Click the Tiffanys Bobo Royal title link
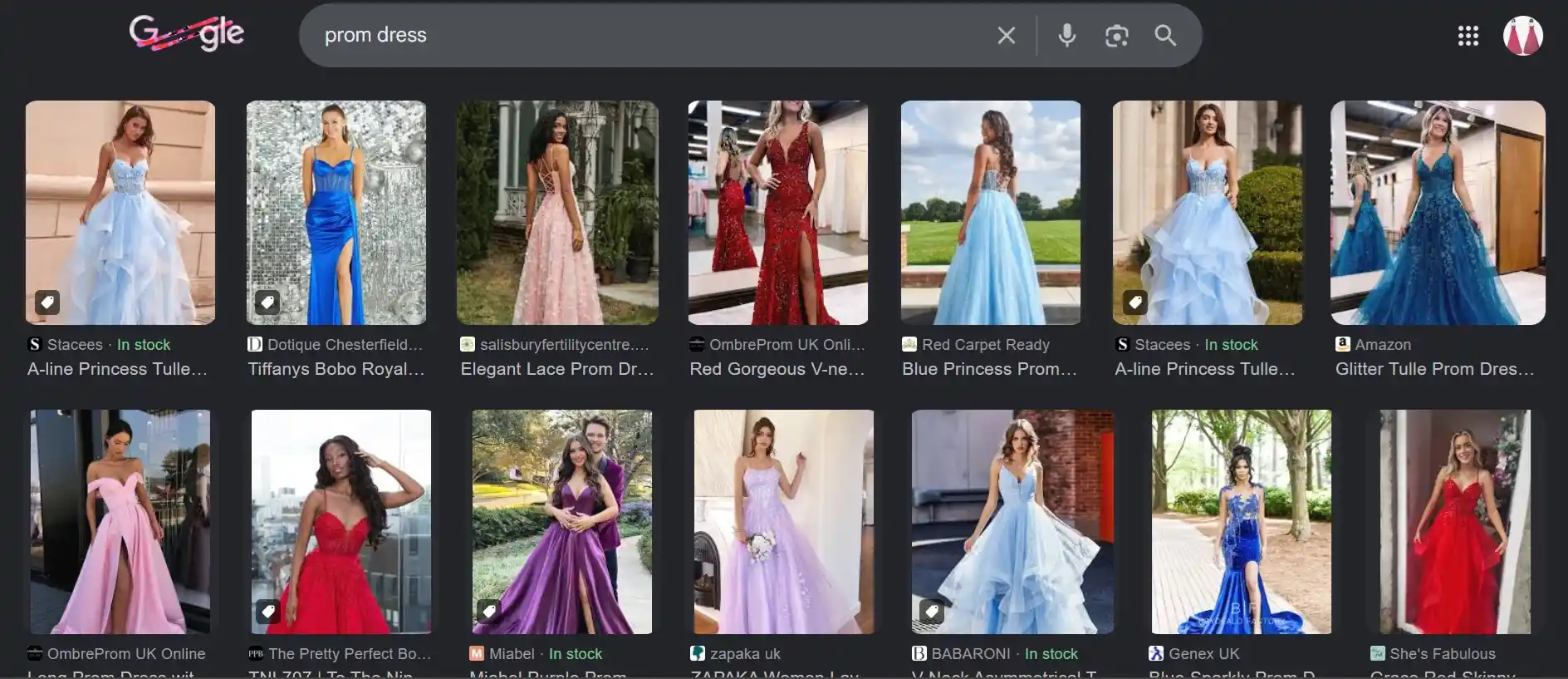1568x679 pixels. [x=336, y=369]
